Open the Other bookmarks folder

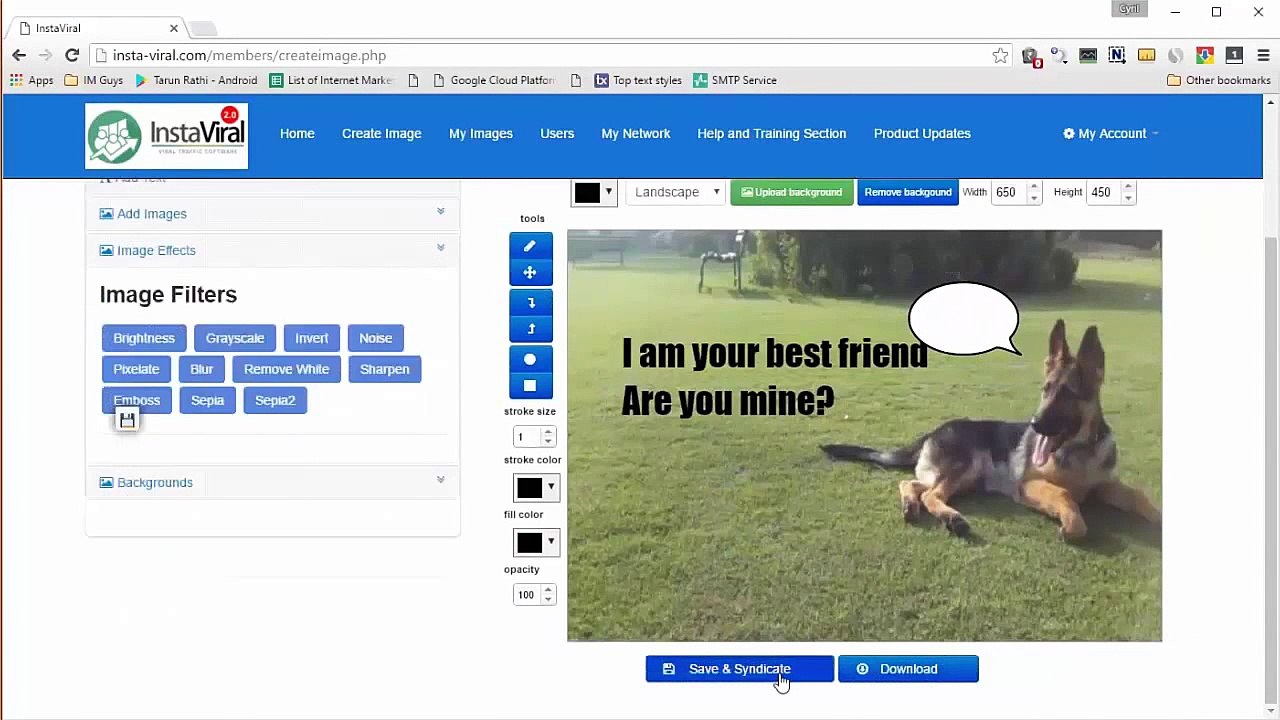[1219, 80]
